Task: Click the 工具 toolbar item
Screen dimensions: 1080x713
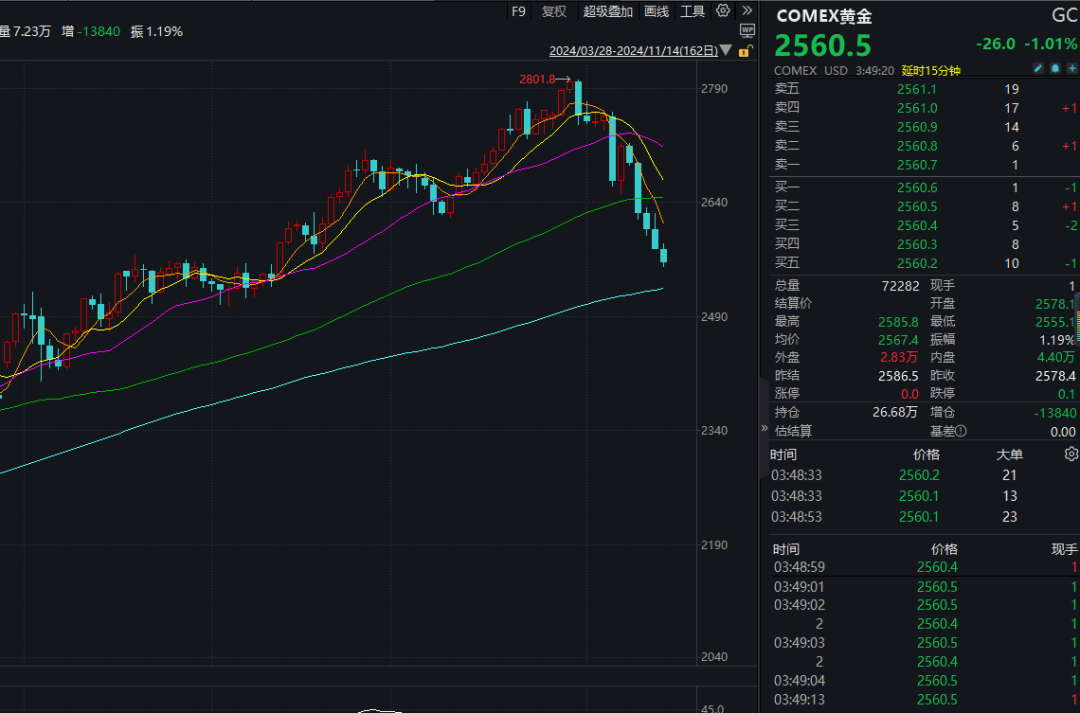Action: coord(692,11)
